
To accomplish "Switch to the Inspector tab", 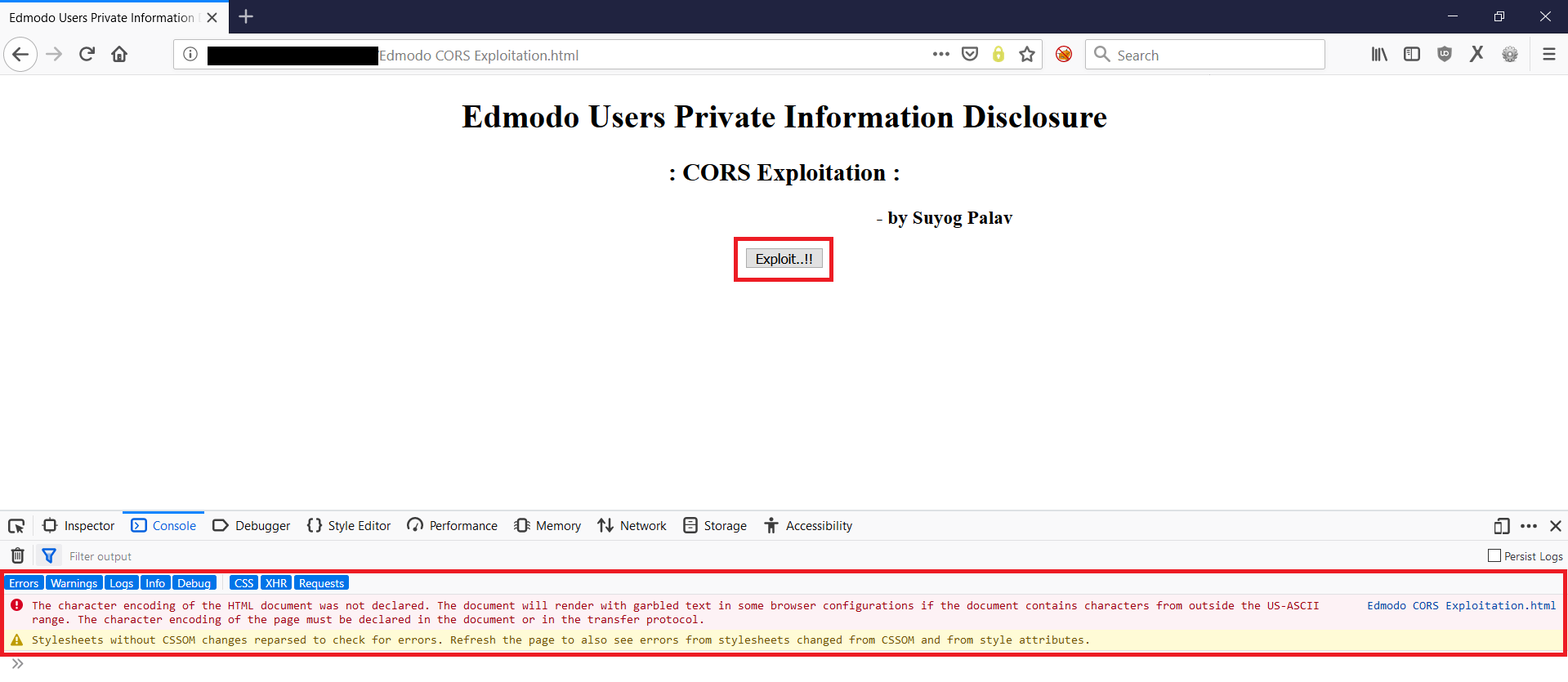I will 78,526.
